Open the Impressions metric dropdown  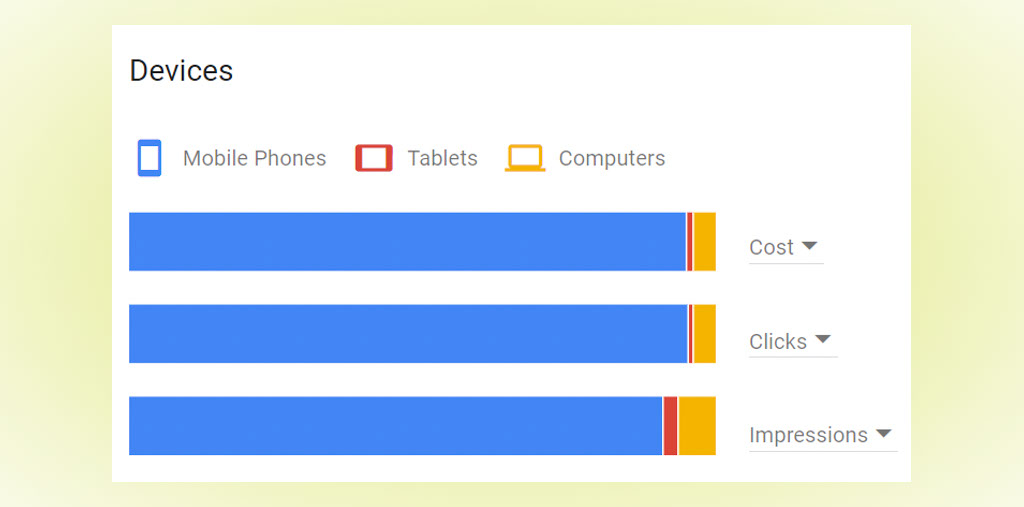tap(823, 435)
